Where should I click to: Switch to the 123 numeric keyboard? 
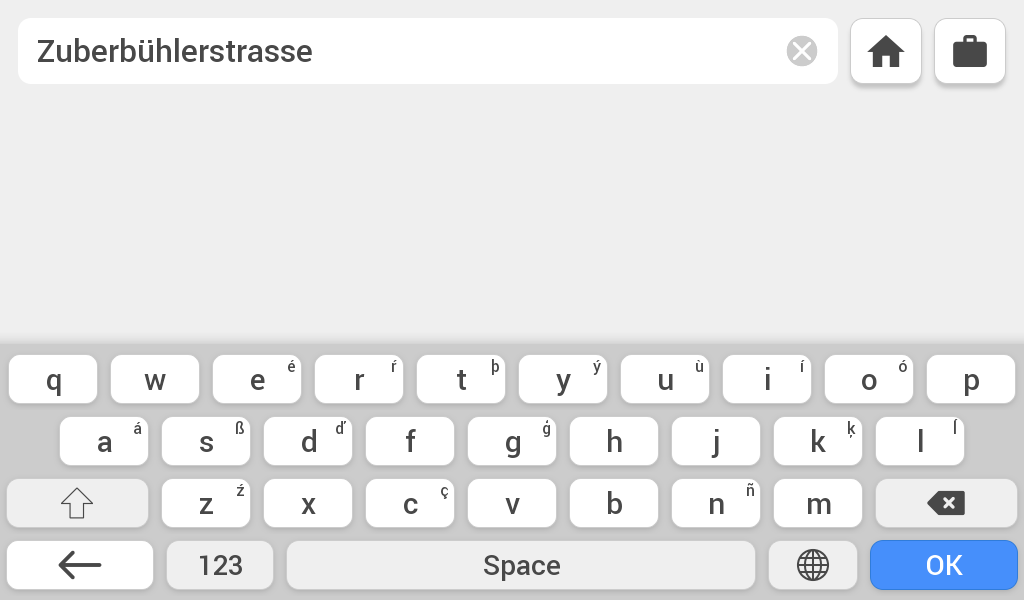click(220, 565)
